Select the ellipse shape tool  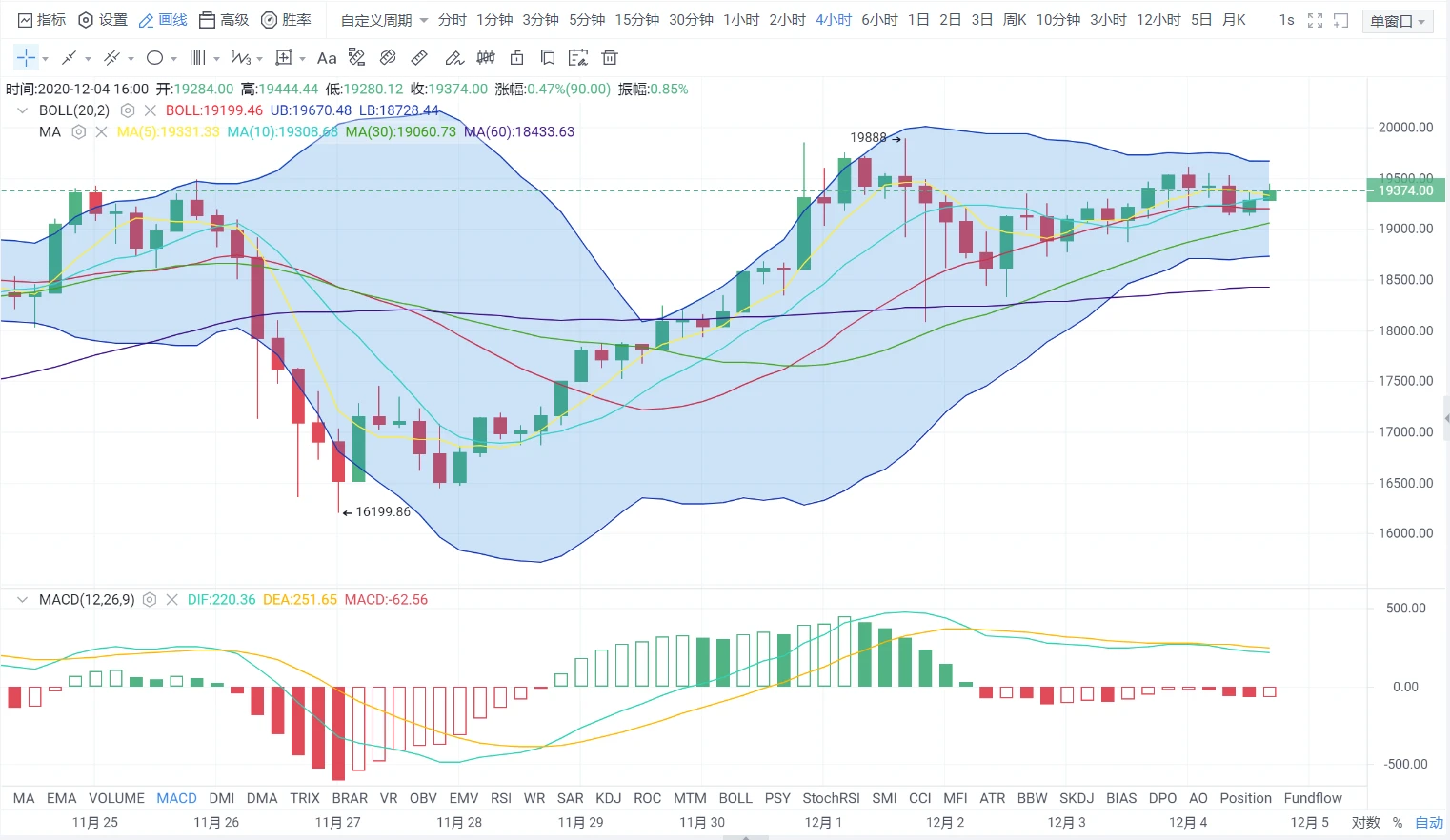coord(154,58)
